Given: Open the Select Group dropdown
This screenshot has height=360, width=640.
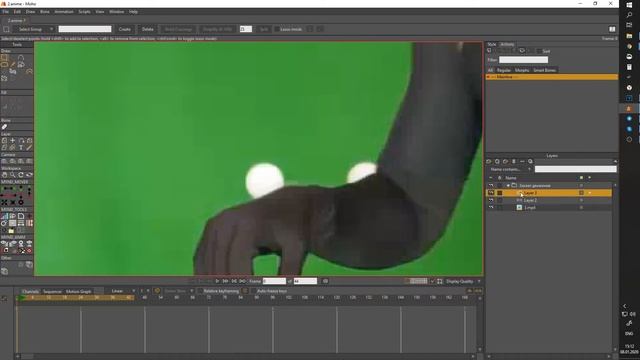Looking at the screenshot, I should point(34,29).
